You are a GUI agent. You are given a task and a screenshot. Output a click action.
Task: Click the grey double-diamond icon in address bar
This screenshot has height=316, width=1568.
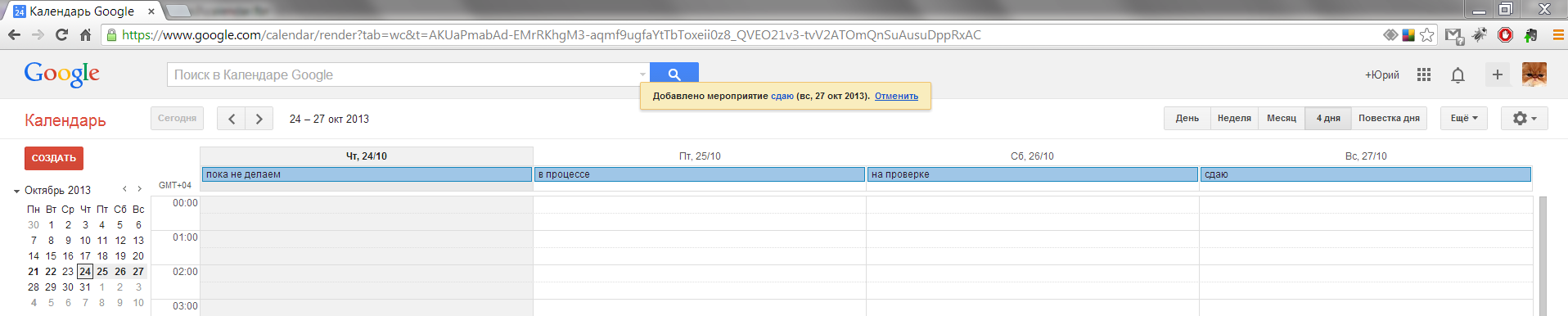point(1390,34)
